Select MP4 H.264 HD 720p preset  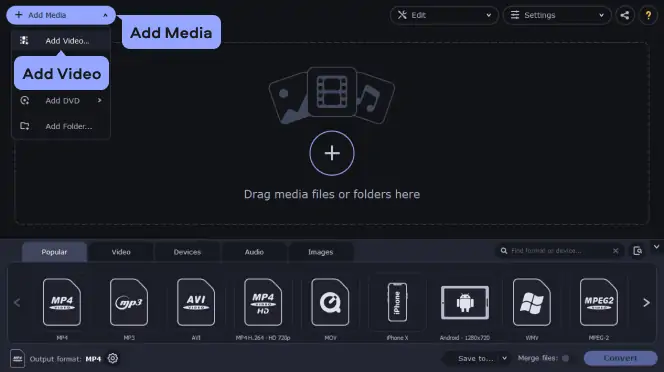[263, 302]
